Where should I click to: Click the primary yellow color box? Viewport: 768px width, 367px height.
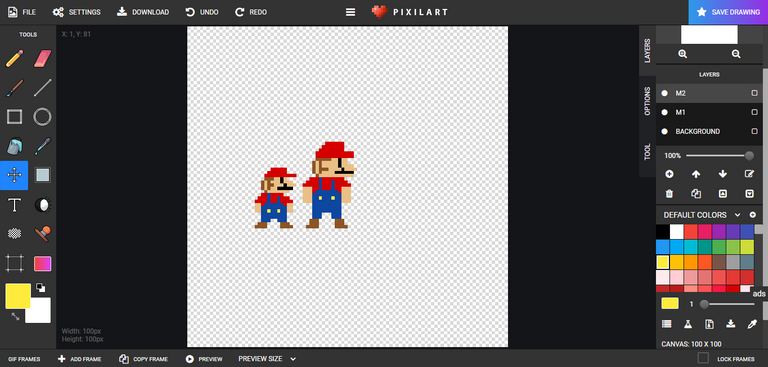(18, 295)
